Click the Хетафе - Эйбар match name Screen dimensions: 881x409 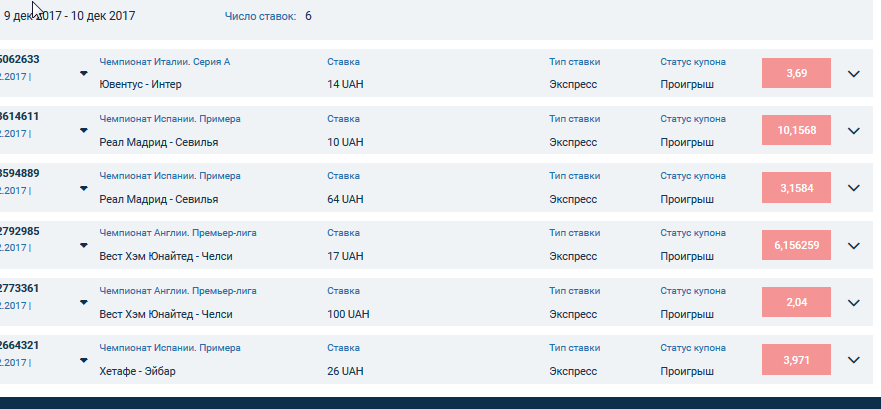point(137,371)
